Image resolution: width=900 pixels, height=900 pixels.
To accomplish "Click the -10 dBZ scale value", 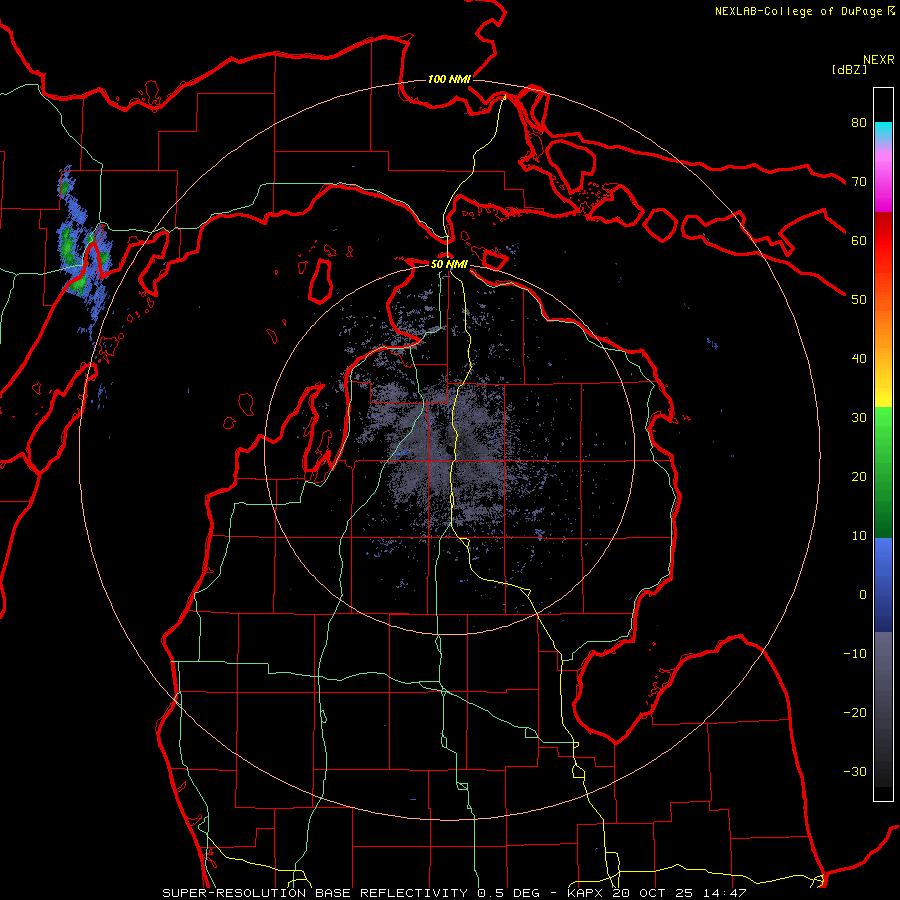I will [855, 654].
